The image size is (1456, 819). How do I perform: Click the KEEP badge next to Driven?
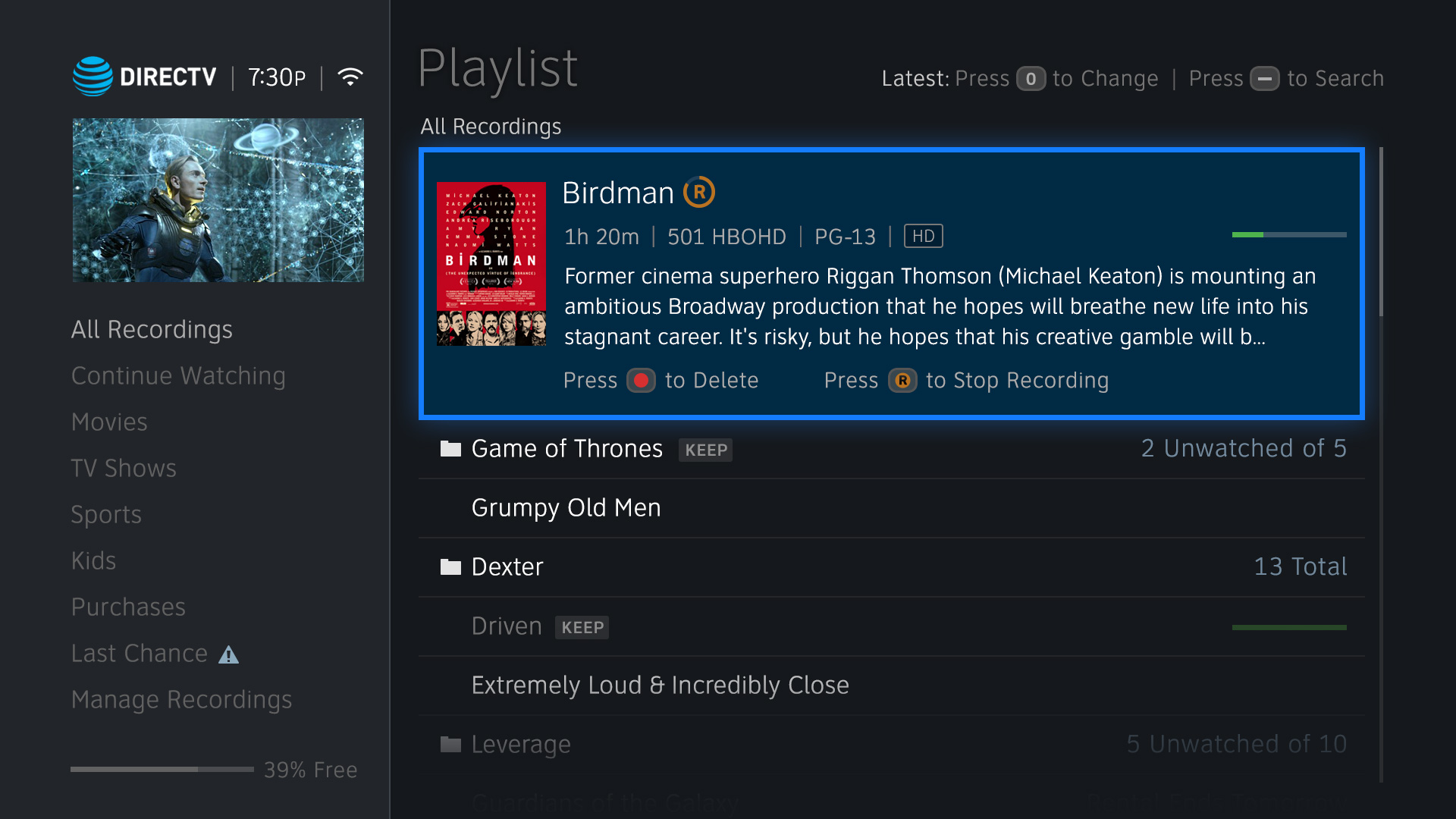[582, 627]
